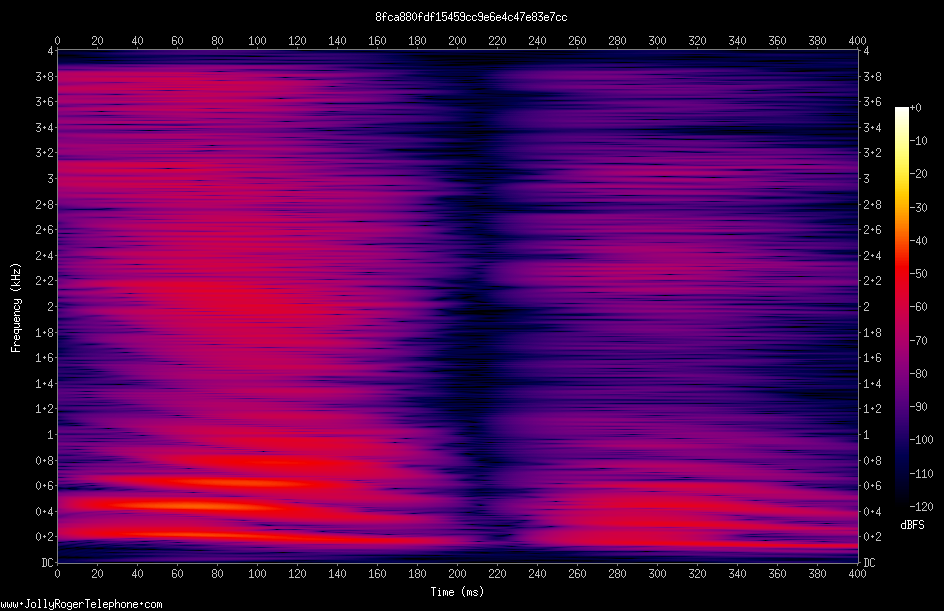Click the 1 kHz label on right axis
Viewport: 944px width, 611px height.
click(866, 435)
